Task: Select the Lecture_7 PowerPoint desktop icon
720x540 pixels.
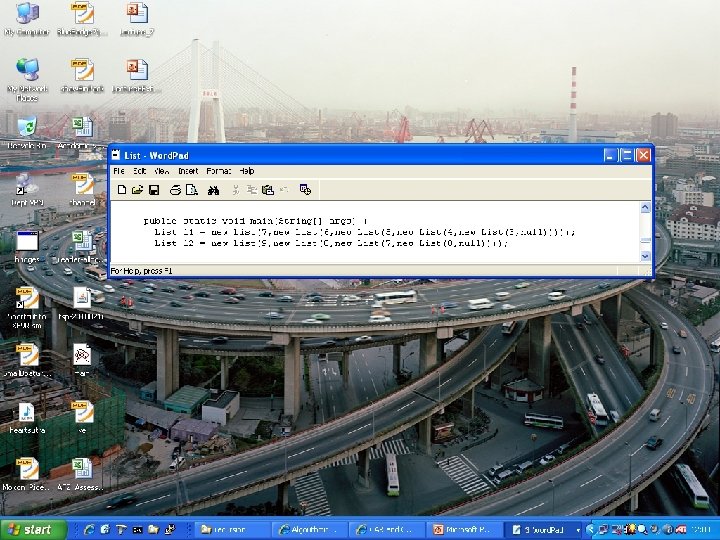Action: [x=137, y=19]
